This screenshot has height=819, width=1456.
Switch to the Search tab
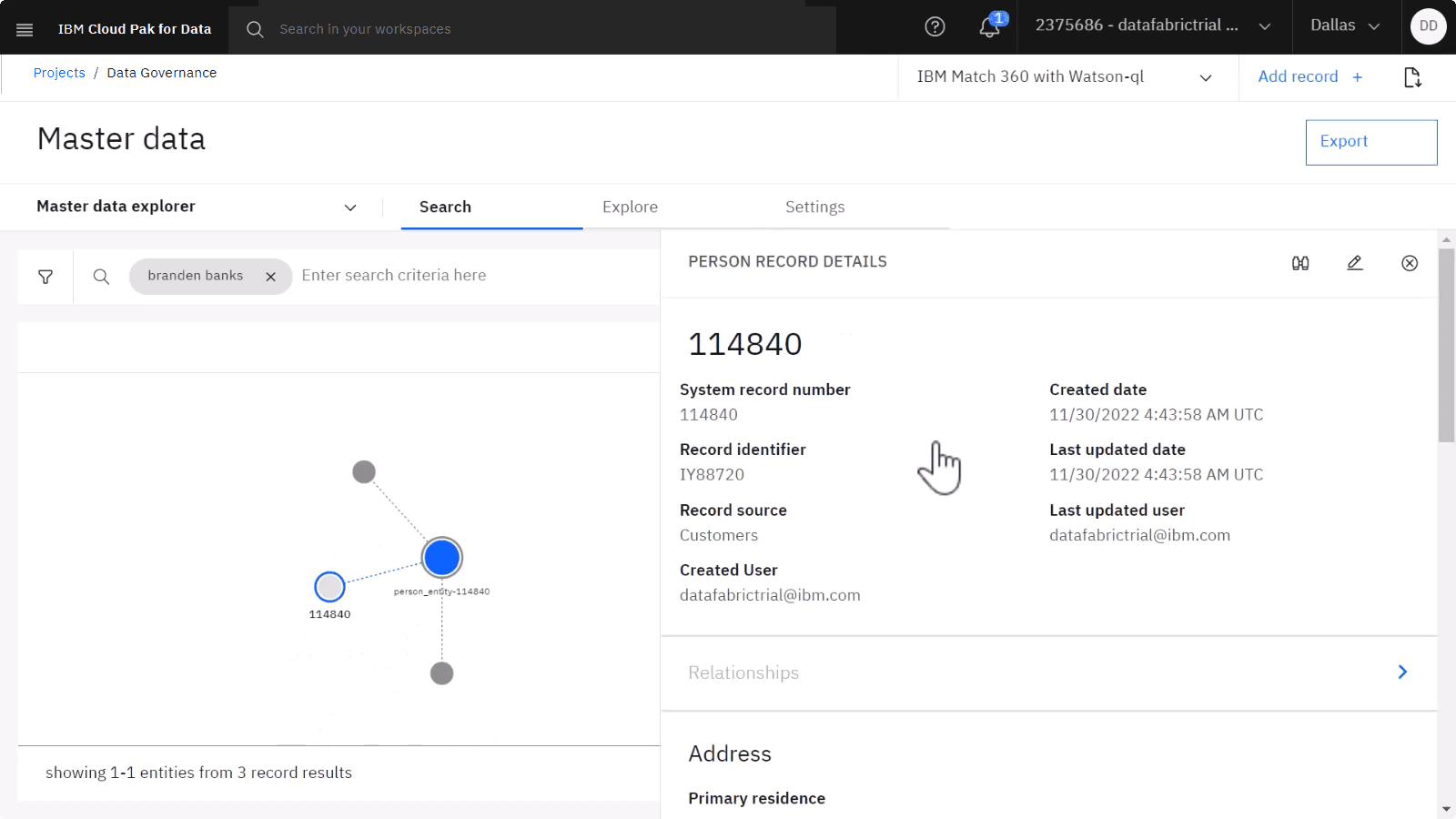pos(491,207)
